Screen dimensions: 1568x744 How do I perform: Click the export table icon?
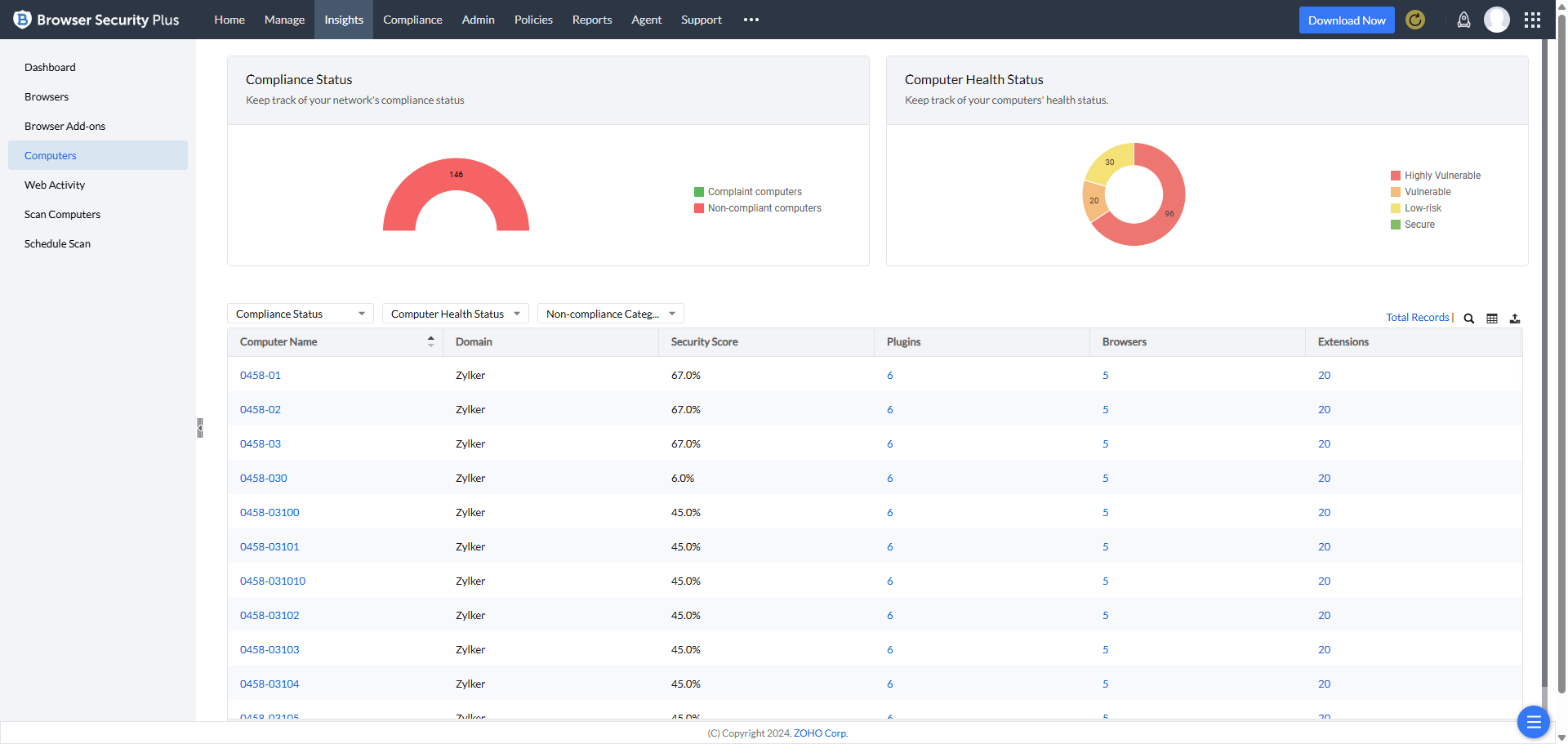coord(1514,319)
